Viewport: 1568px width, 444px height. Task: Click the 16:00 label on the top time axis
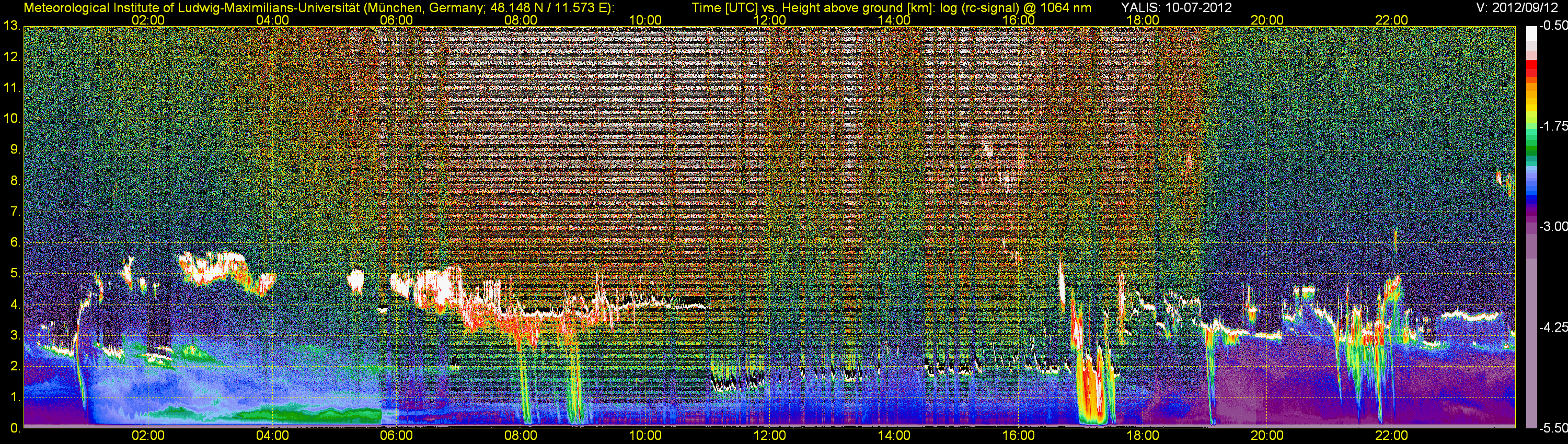coord(1018,20)
